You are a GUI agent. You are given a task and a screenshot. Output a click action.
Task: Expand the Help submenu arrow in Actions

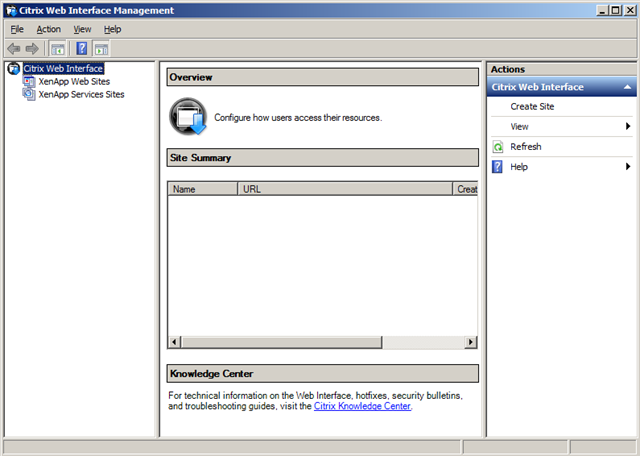pyautogui.click(x=628, y=167)
